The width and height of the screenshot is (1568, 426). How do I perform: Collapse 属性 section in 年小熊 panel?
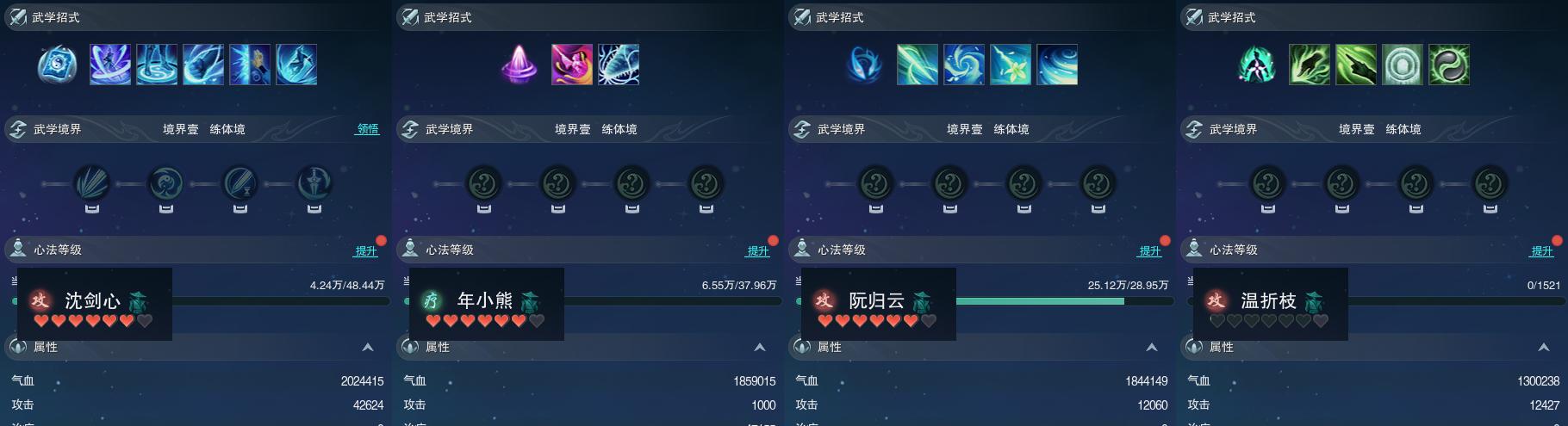point(760,347)
